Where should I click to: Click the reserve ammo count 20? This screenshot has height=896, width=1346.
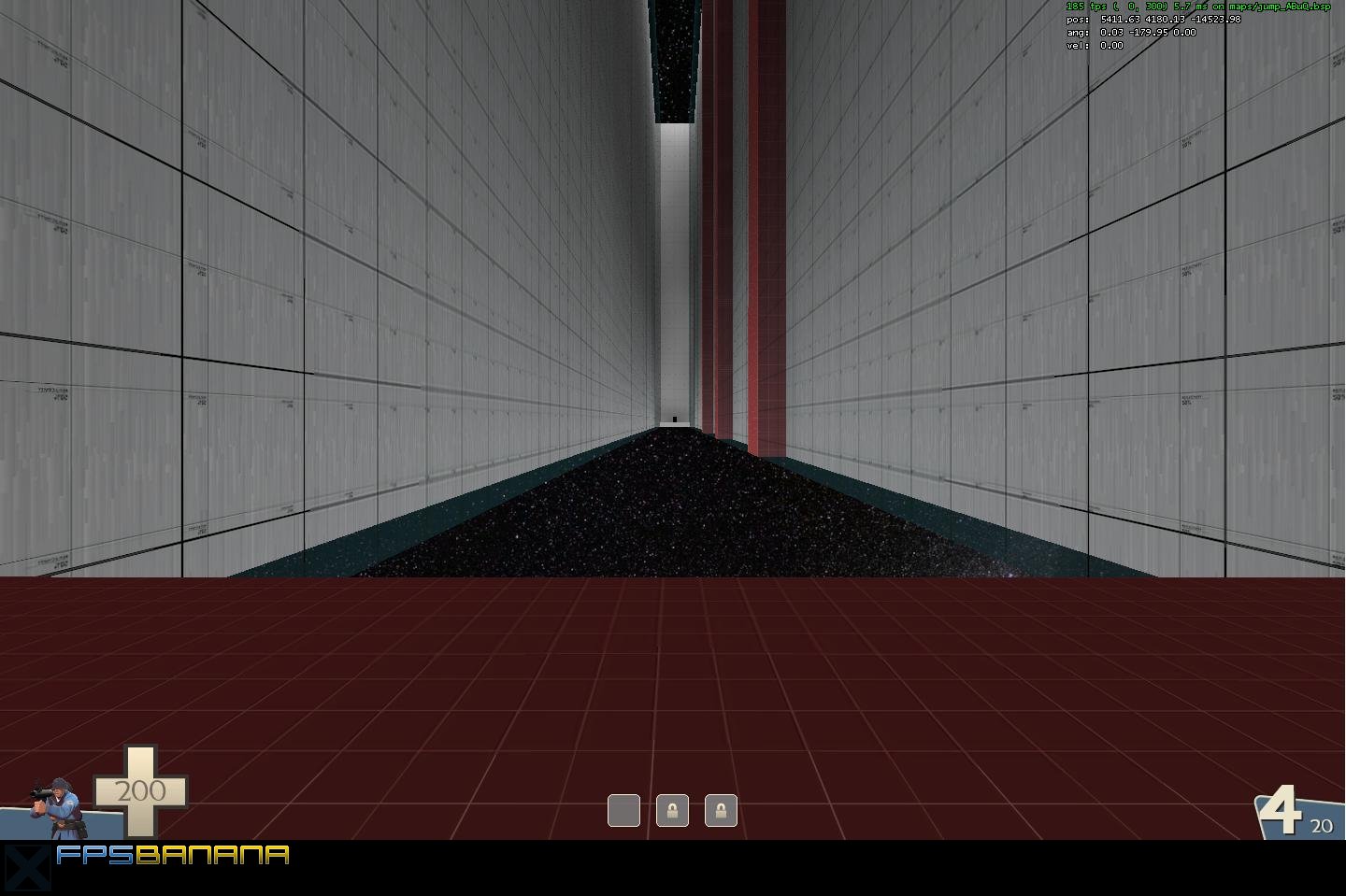[1321, 826]
